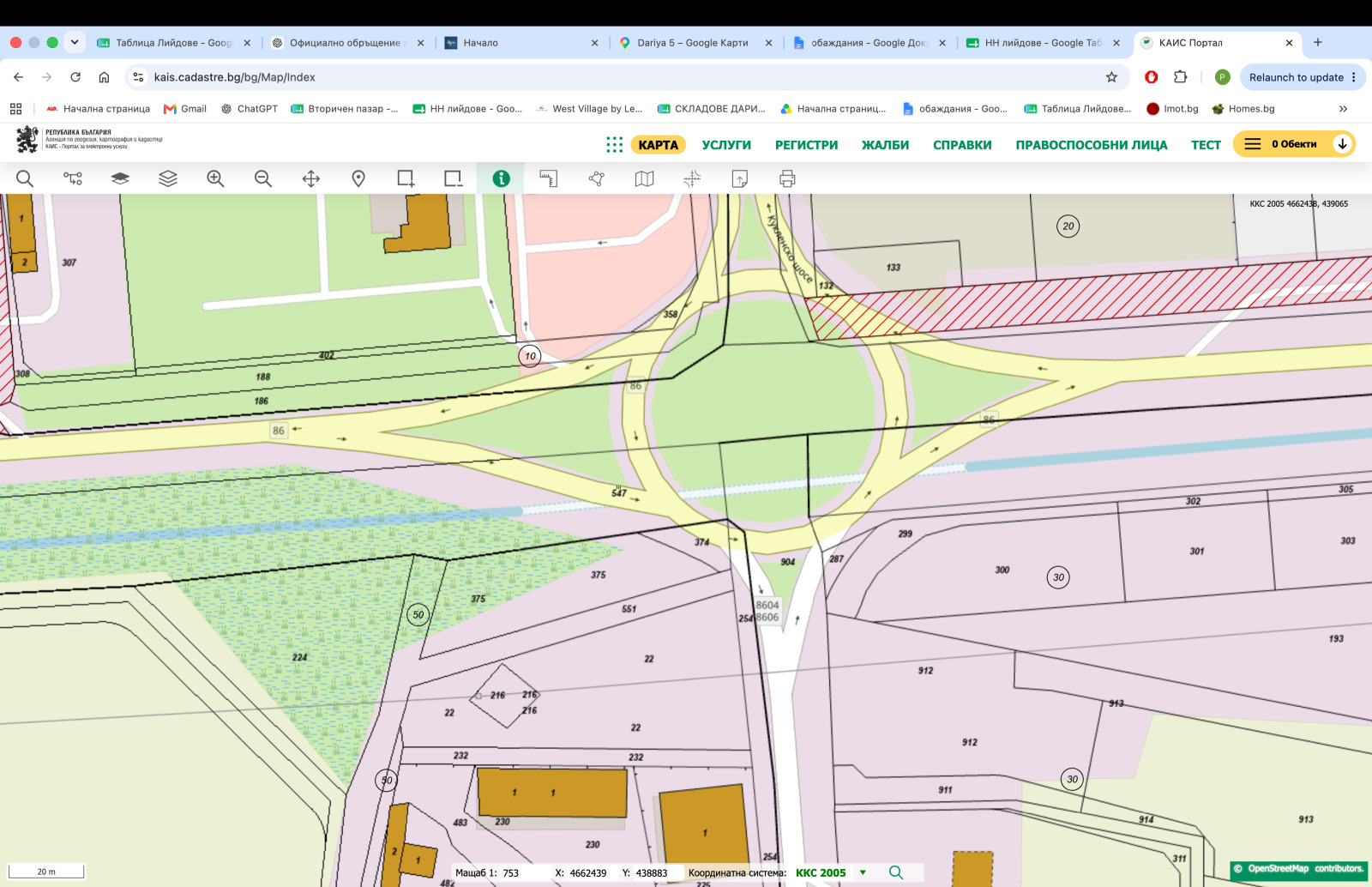Select the add-to-selection rectangle tool
The image size is (1372, 887).
(x=406, y=178)
